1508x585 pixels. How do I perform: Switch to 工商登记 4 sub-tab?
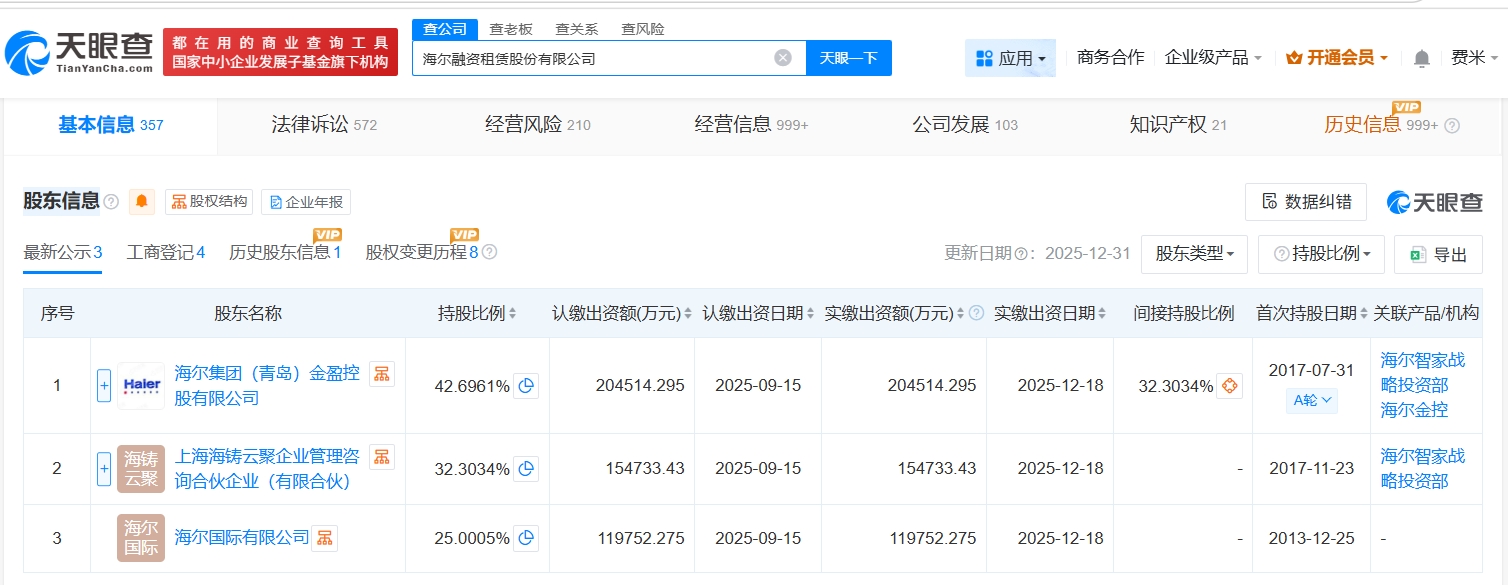pos(165,252)
